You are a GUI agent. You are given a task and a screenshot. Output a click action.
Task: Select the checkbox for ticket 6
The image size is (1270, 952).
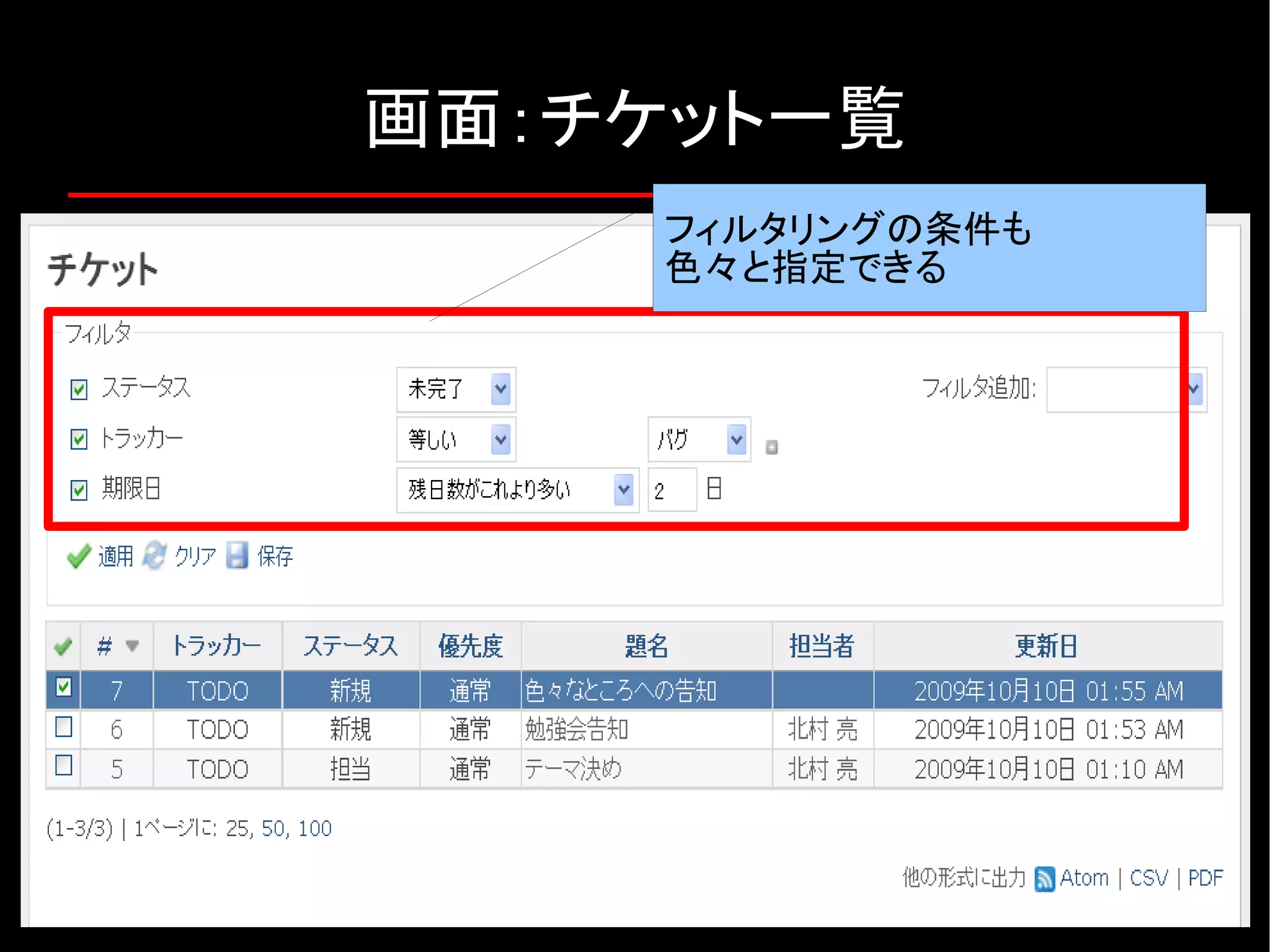tap(64, 727)
